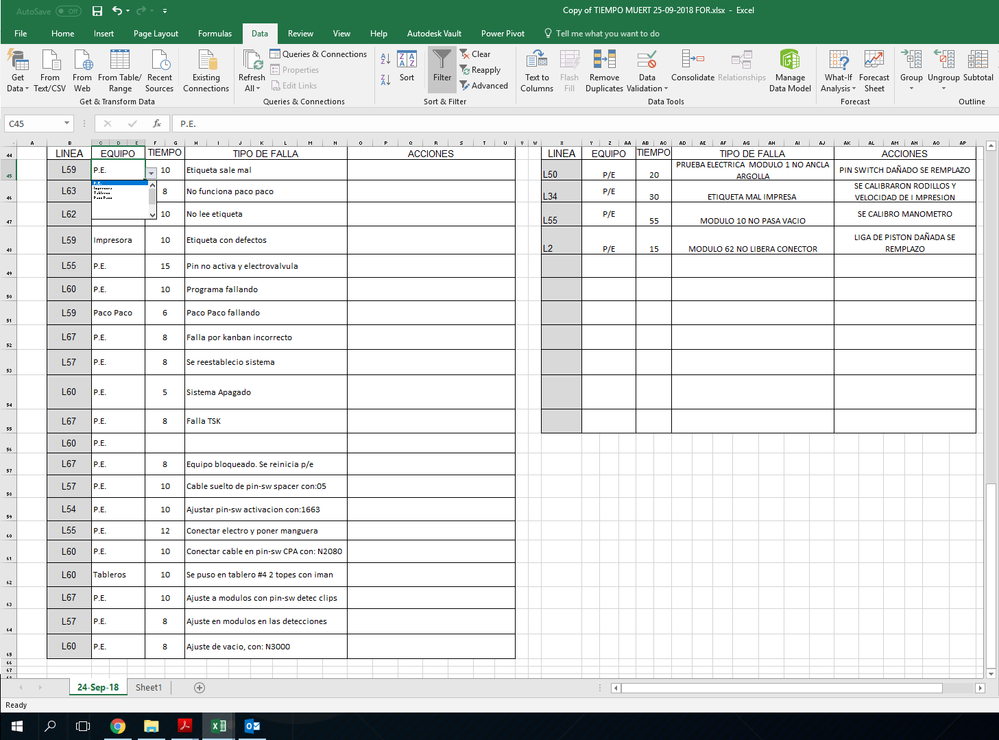The height and width of the screenshot is (740, 999).
Task: Click Text to Columns
Action: (x=536, y=71)
